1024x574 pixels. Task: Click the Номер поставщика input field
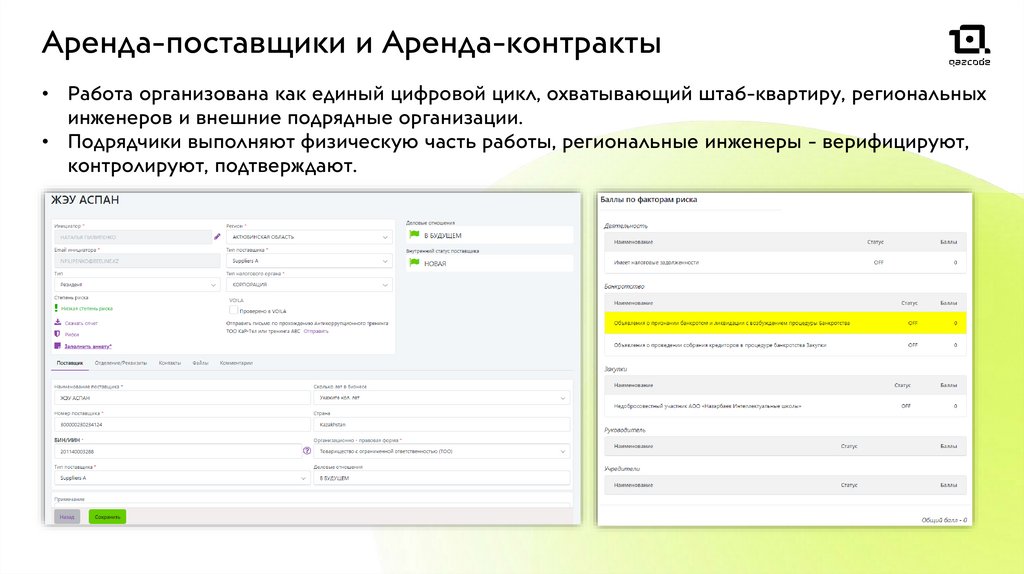click(182, 424)
